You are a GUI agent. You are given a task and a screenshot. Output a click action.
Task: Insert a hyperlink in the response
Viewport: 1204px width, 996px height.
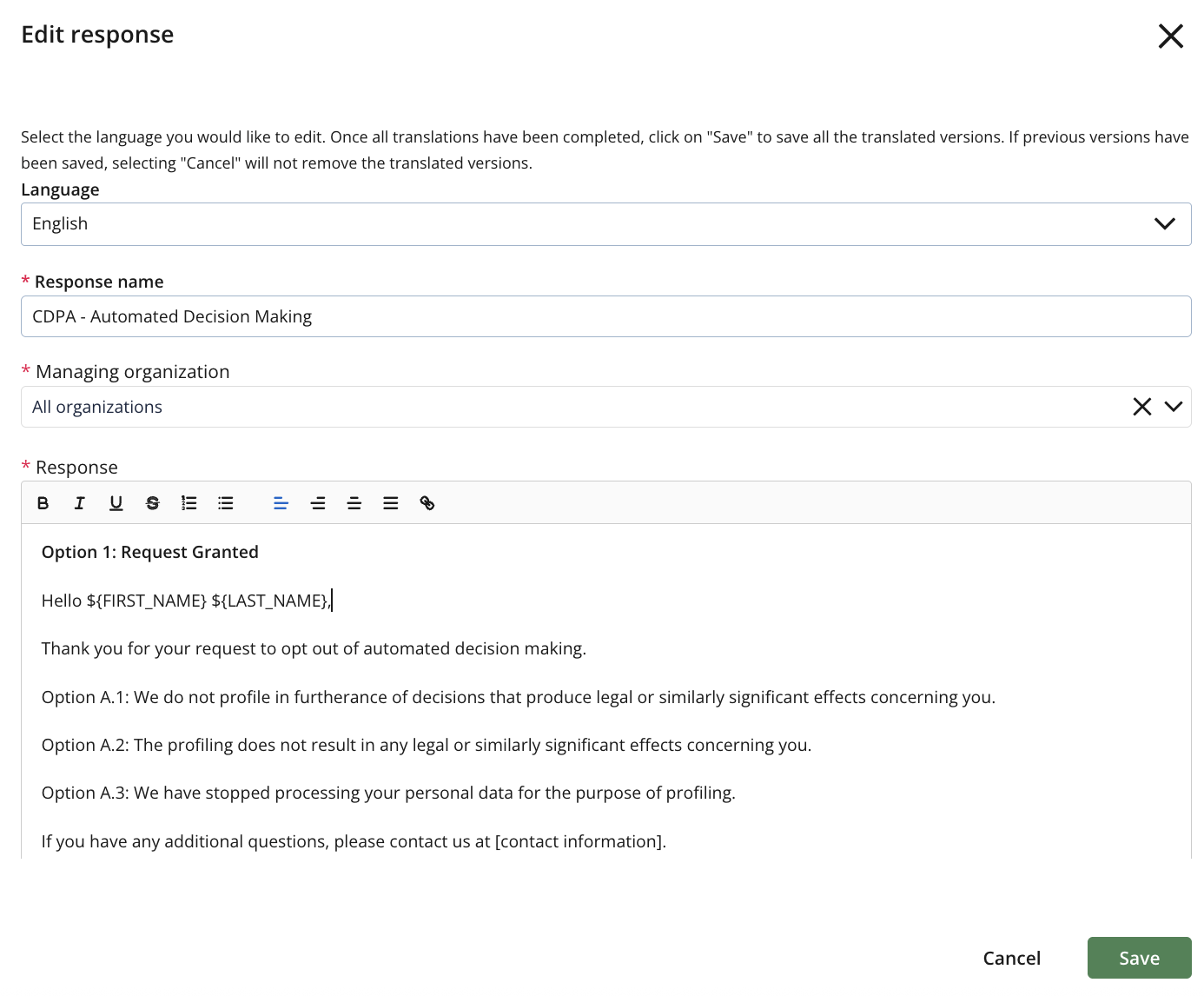point(427,503)
